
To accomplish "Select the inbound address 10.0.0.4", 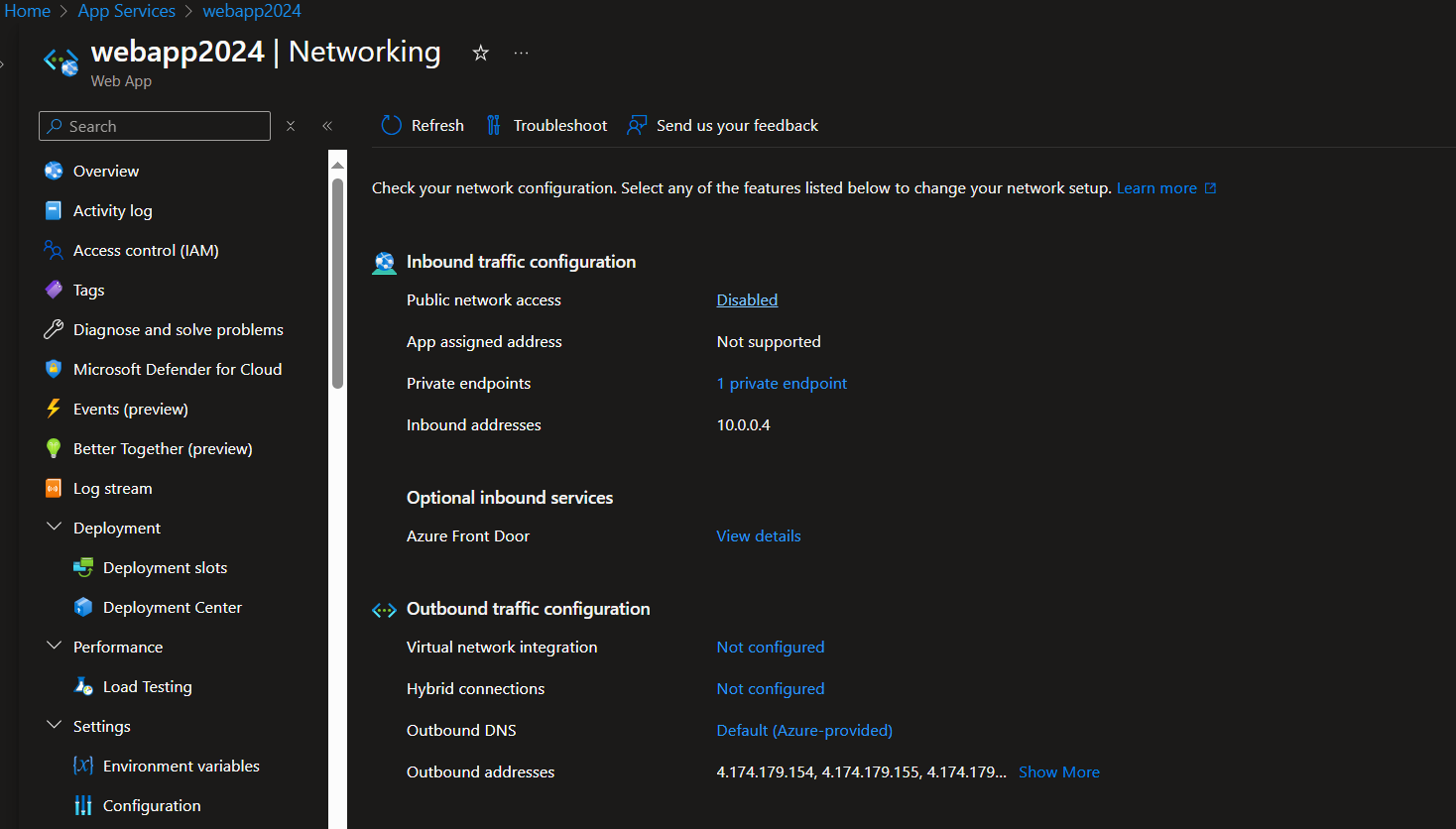I will tap(744, 424).
